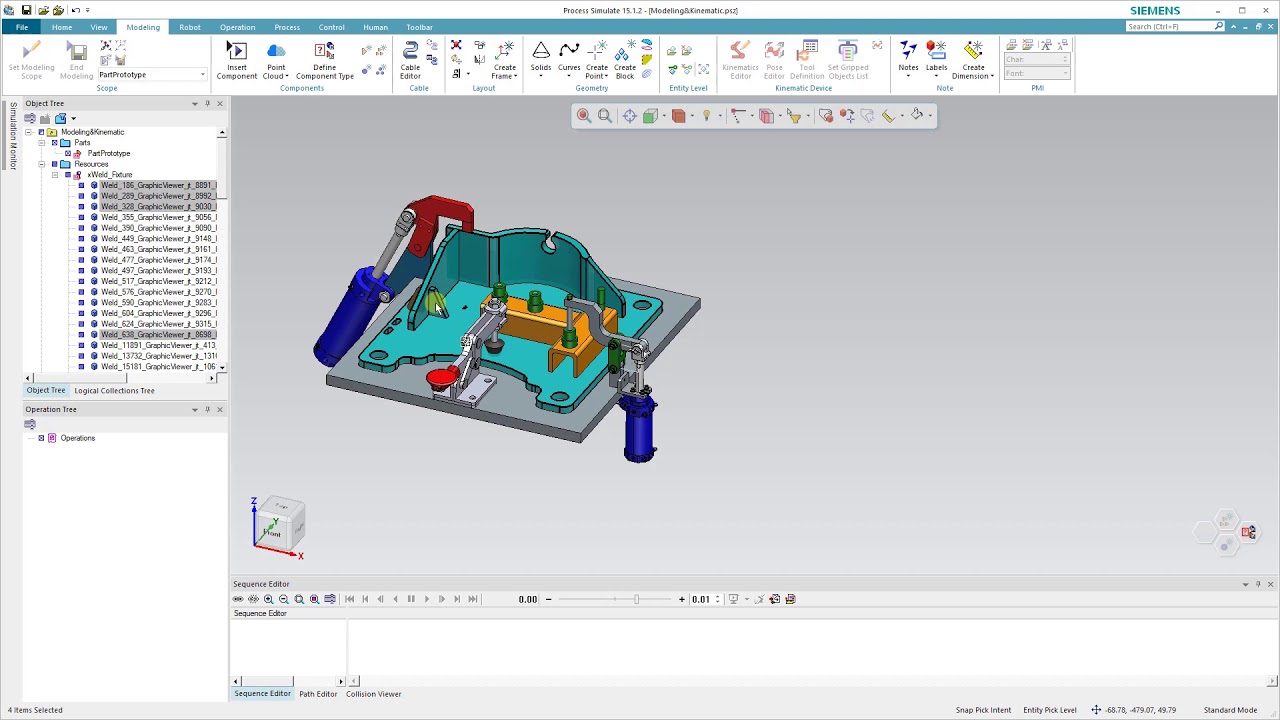Viewport: 1280px width, 720px height.
Task: Click the Pause simulation button
Action: click(x=411, y=599)
